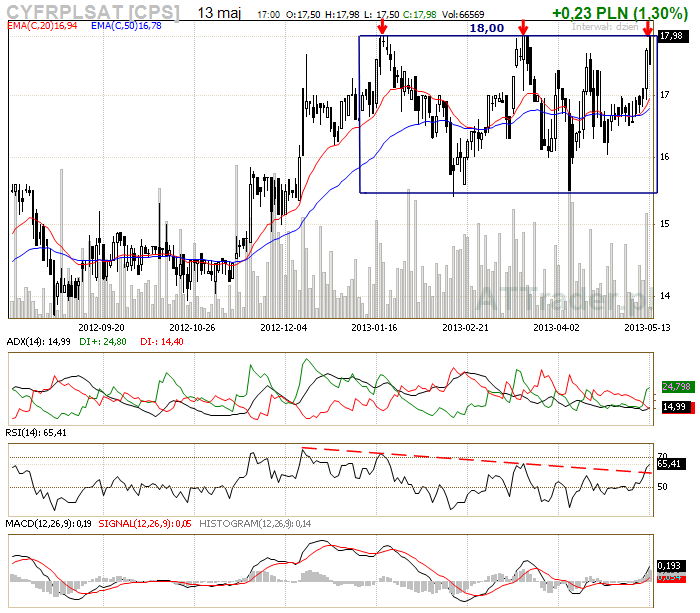Screen dimensions: 700x613
Task: Click the RSI 50 level axis label
Action: click(662, 487)
